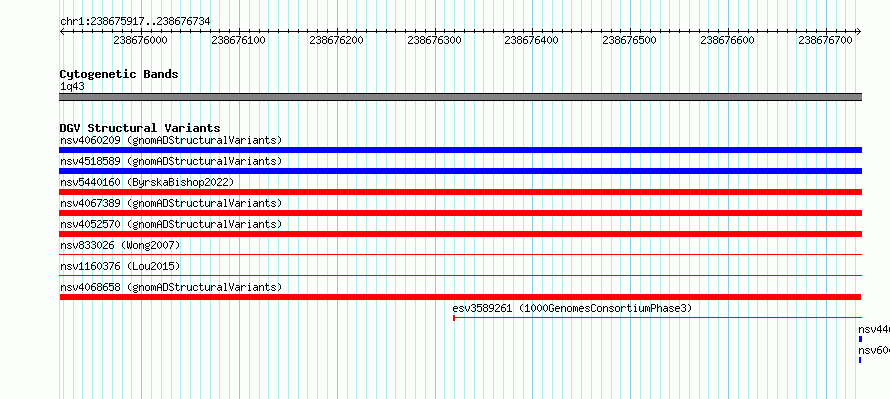Select the red bar under nsv4052570
Viewport: 890px width, 399px height.
click(x=460, y=234)
